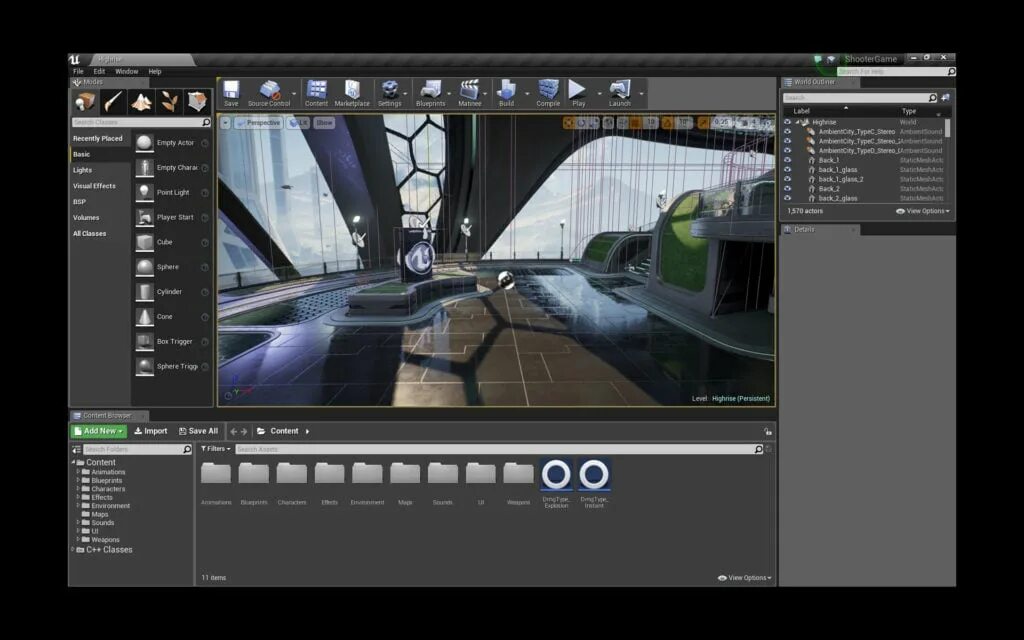1024x640 pixels.
Task: Click the Launch gamepad icon
Action: pyautogui.click(x=620, y=89)
